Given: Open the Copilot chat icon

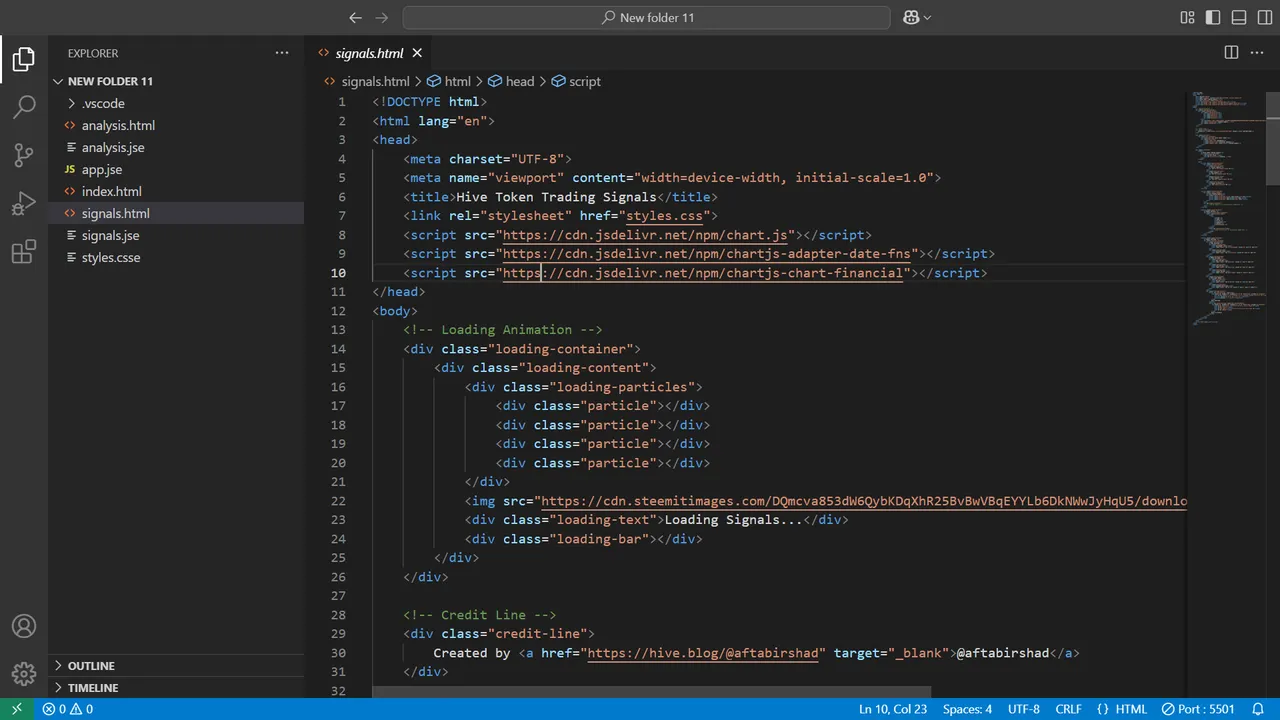Looking at the screenshot, I should (x=911, y=17).
